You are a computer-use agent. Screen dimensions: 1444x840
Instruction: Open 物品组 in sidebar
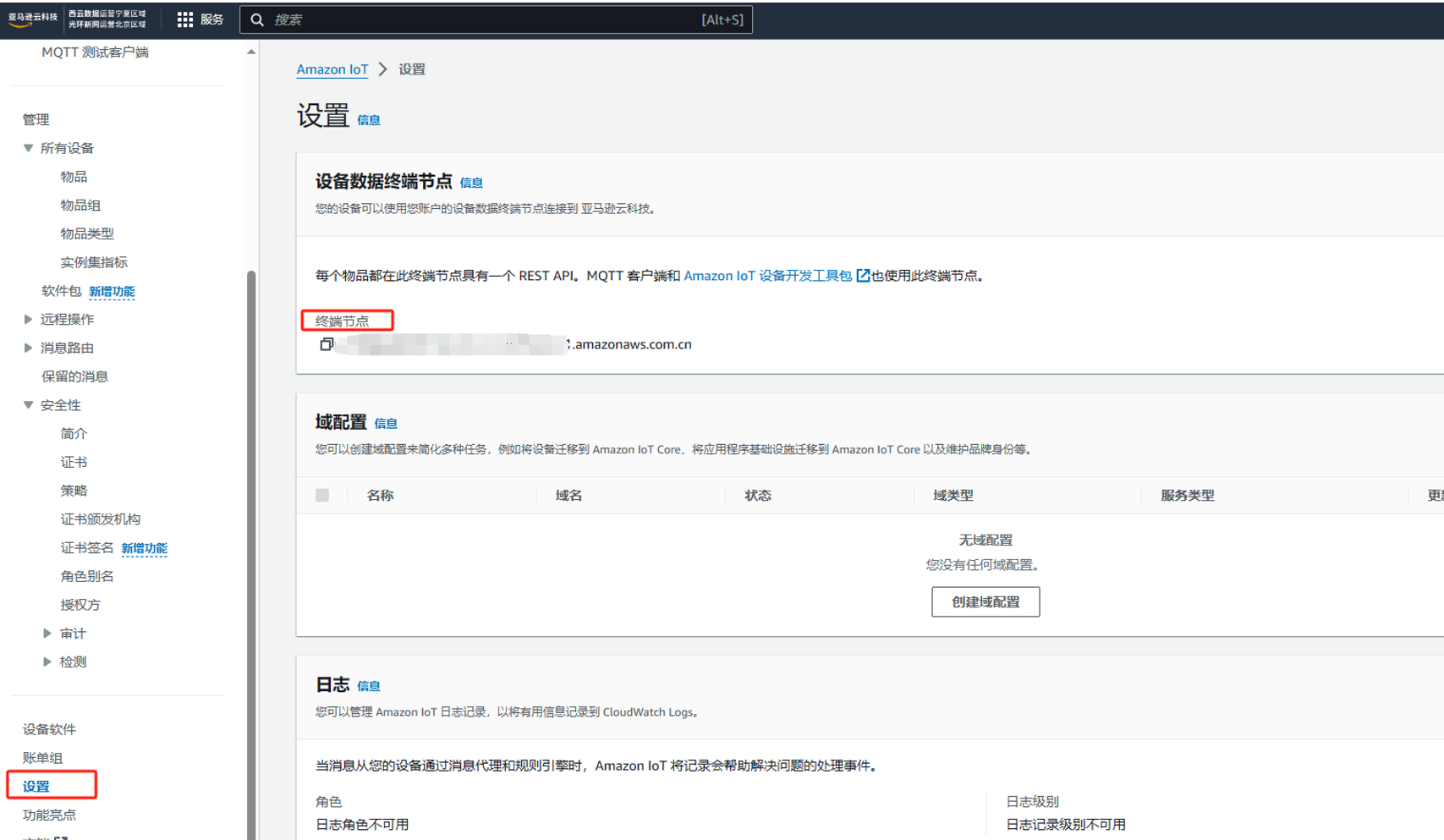80,206
